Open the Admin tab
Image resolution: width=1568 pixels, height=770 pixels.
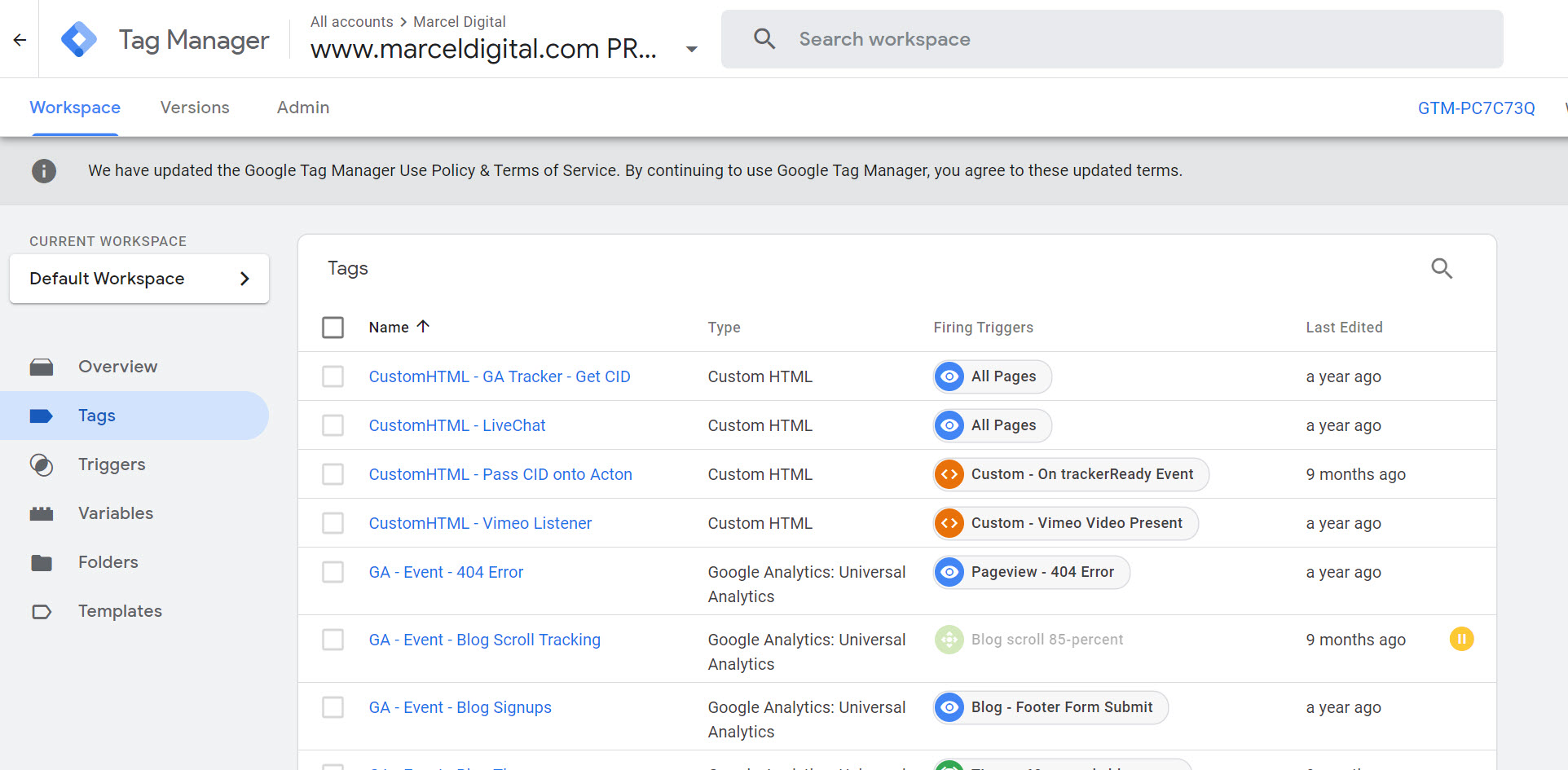pos(302,108)
